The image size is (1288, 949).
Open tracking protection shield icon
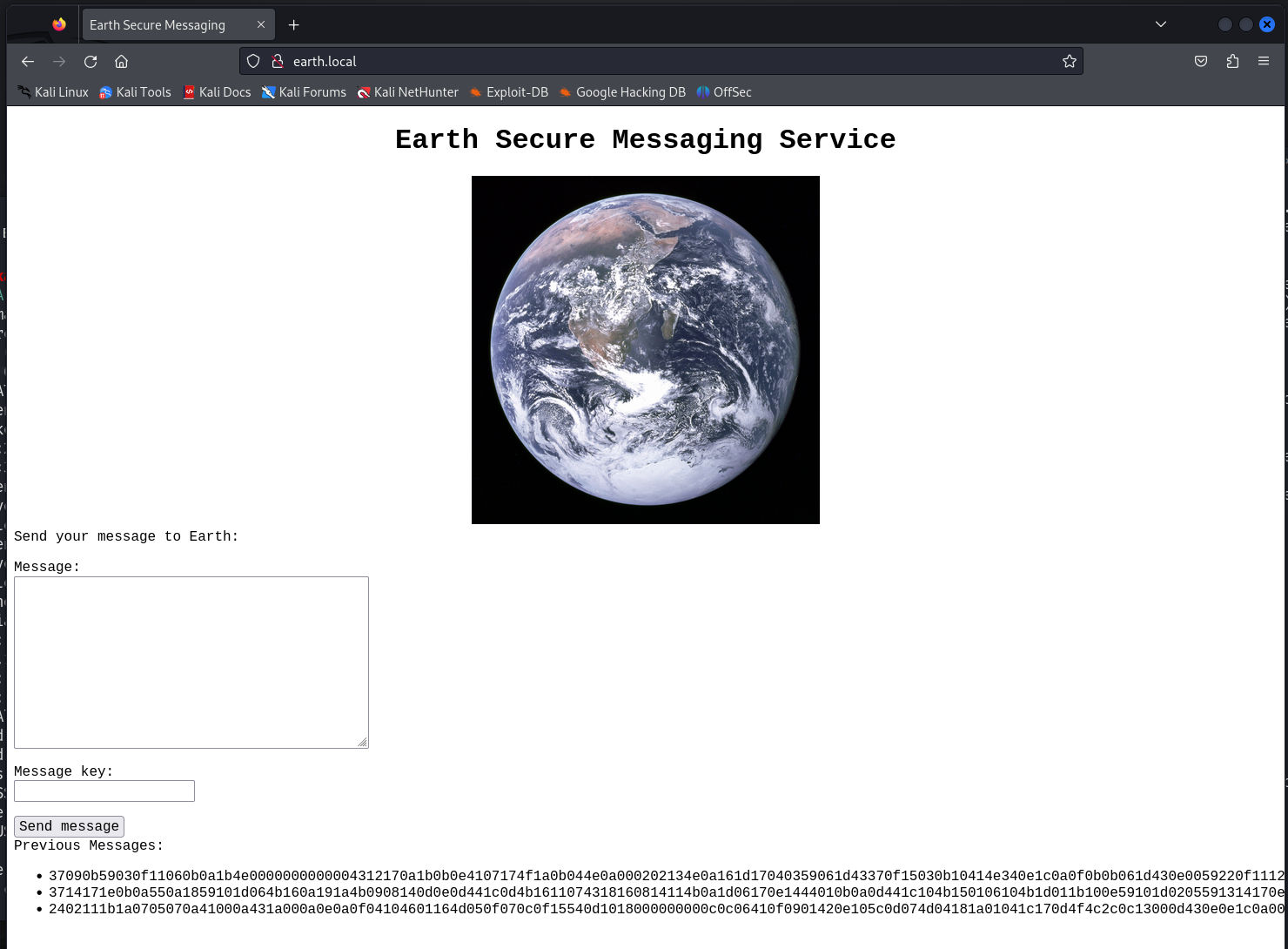click(253, 61)
